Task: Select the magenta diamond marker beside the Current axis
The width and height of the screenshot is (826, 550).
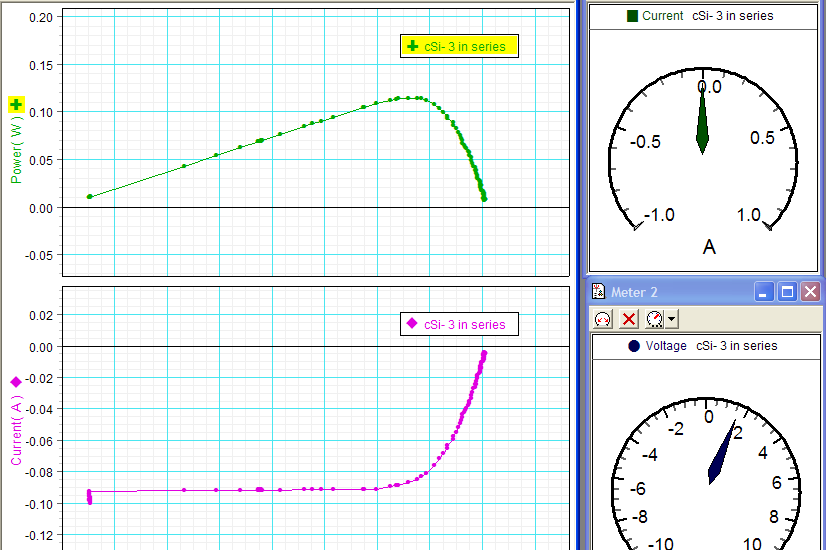Action: tap(16, 381)
